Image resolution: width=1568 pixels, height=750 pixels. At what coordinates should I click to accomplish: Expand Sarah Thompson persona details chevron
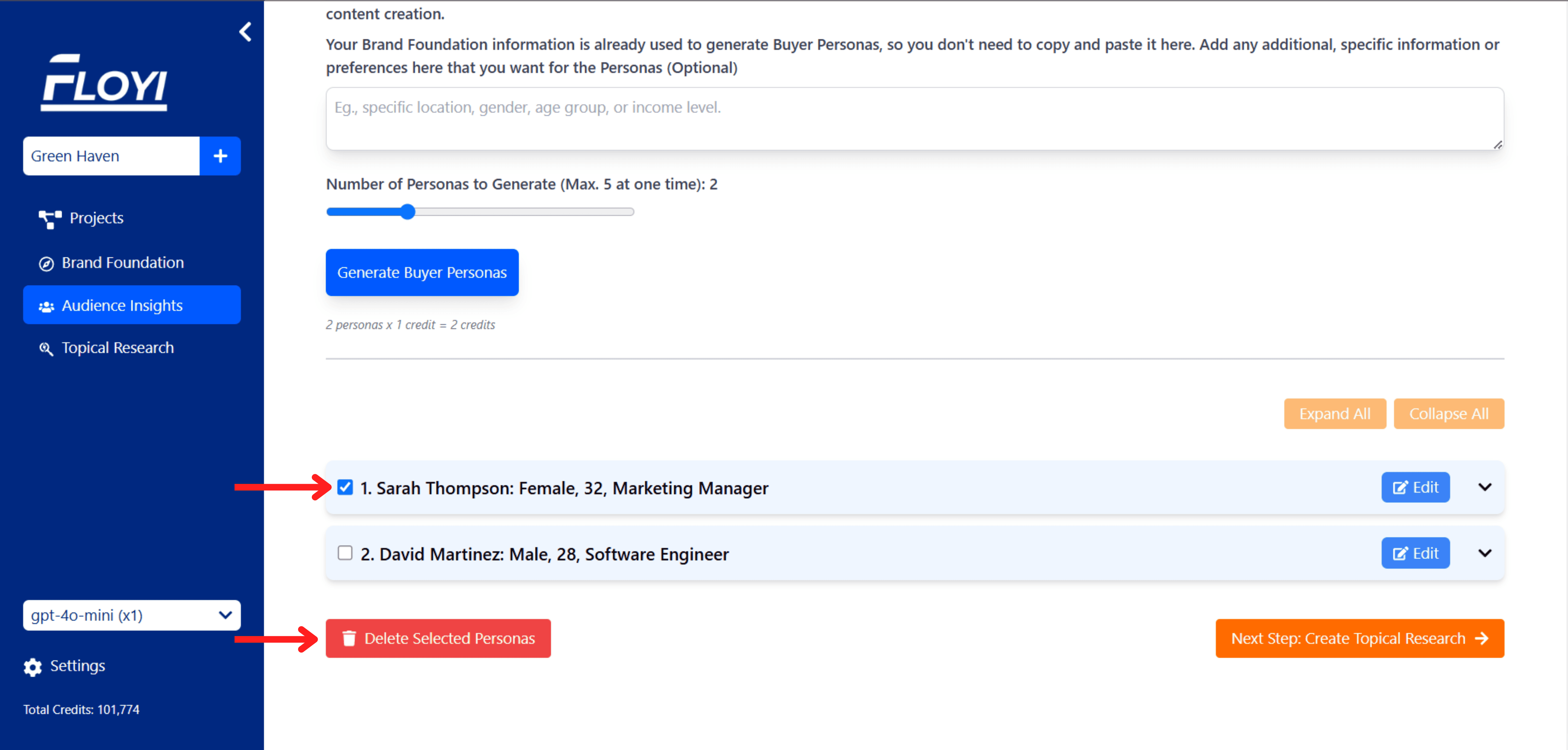(1485, 487)
